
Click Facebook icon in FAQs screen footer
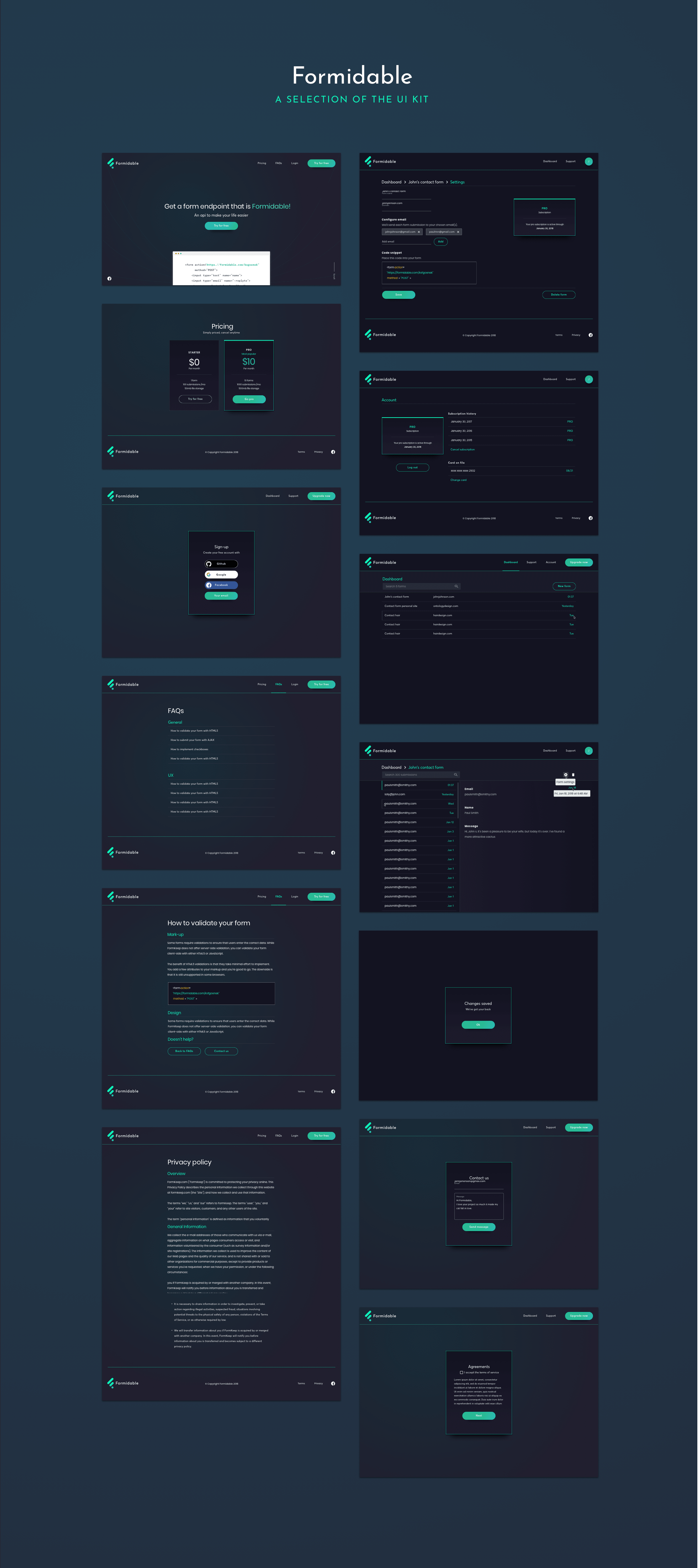(x=333, y=853)
